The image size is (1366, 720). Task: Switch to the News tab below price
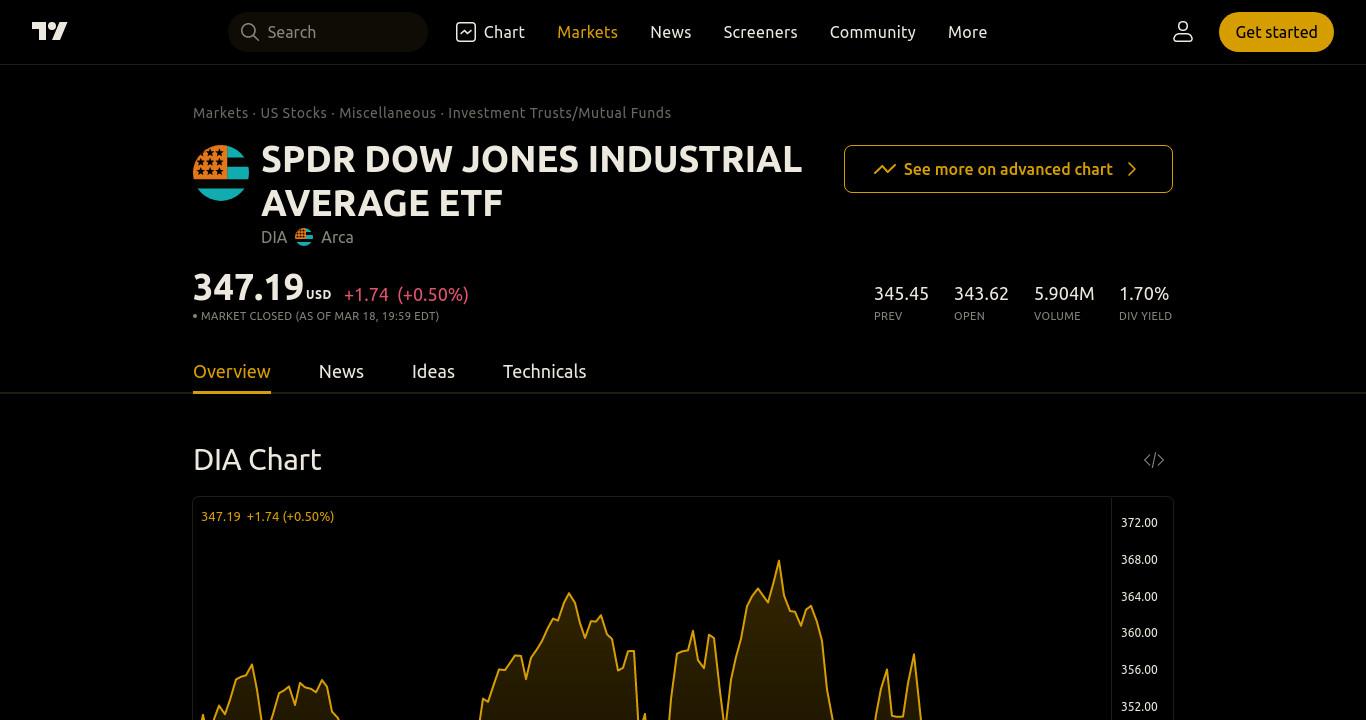(x=341, y=371)
